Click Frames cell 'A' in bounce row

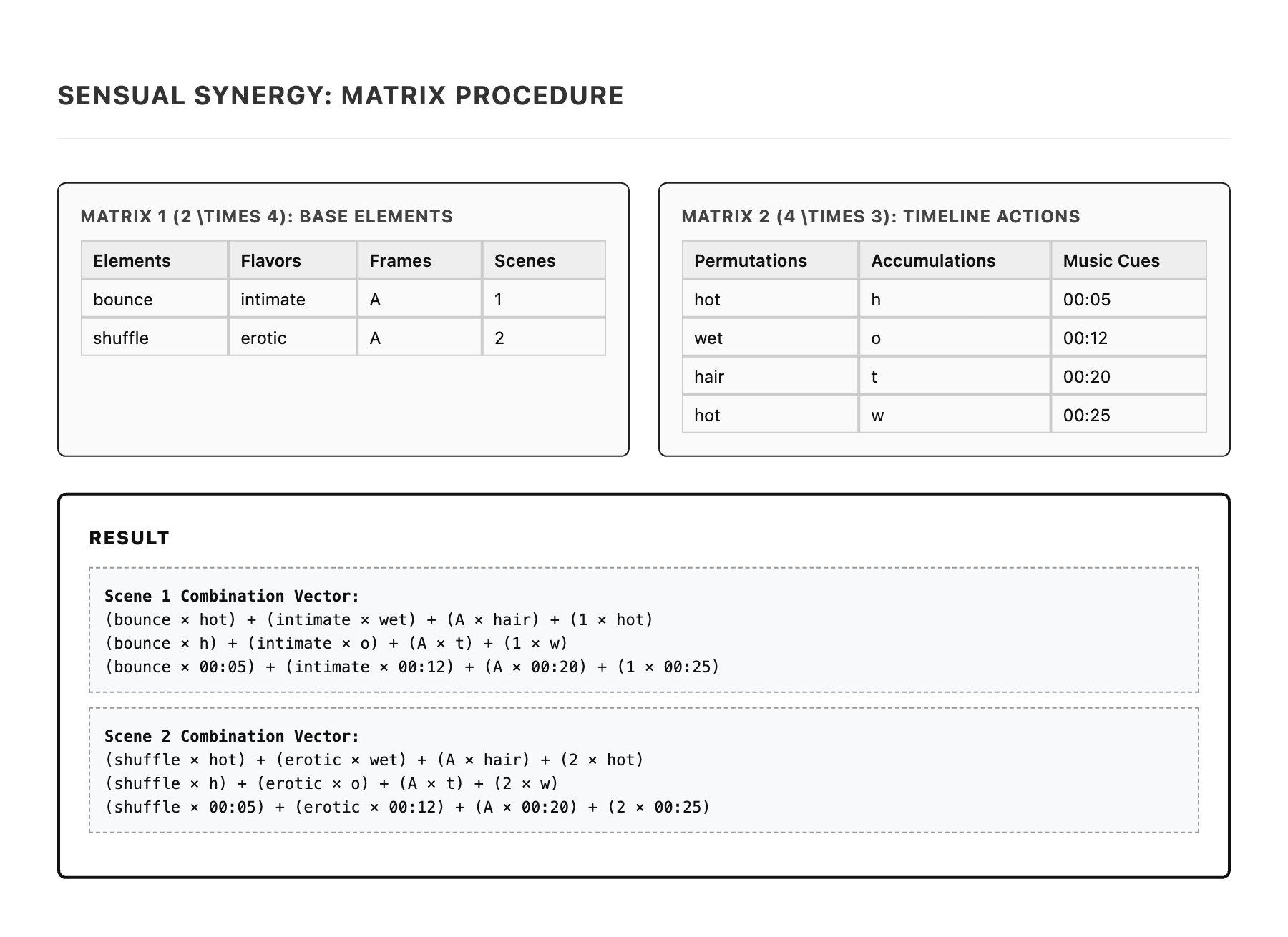coord(419,299)
